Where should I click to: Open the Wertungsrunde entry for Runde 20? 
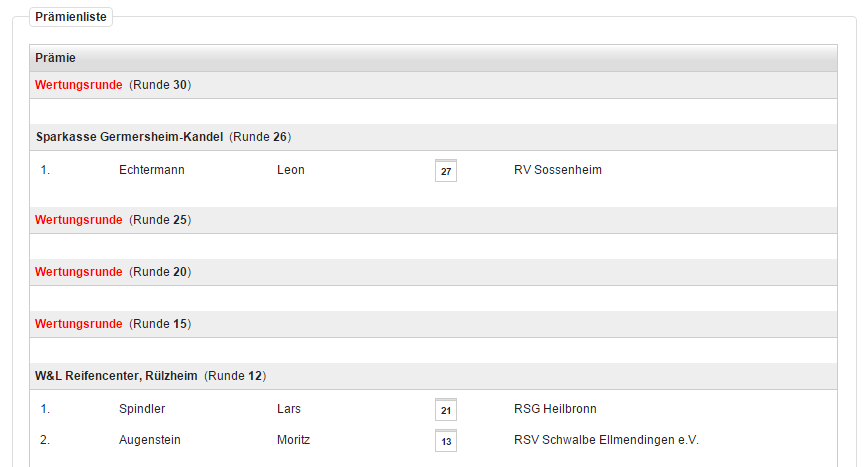pos(79,272)
